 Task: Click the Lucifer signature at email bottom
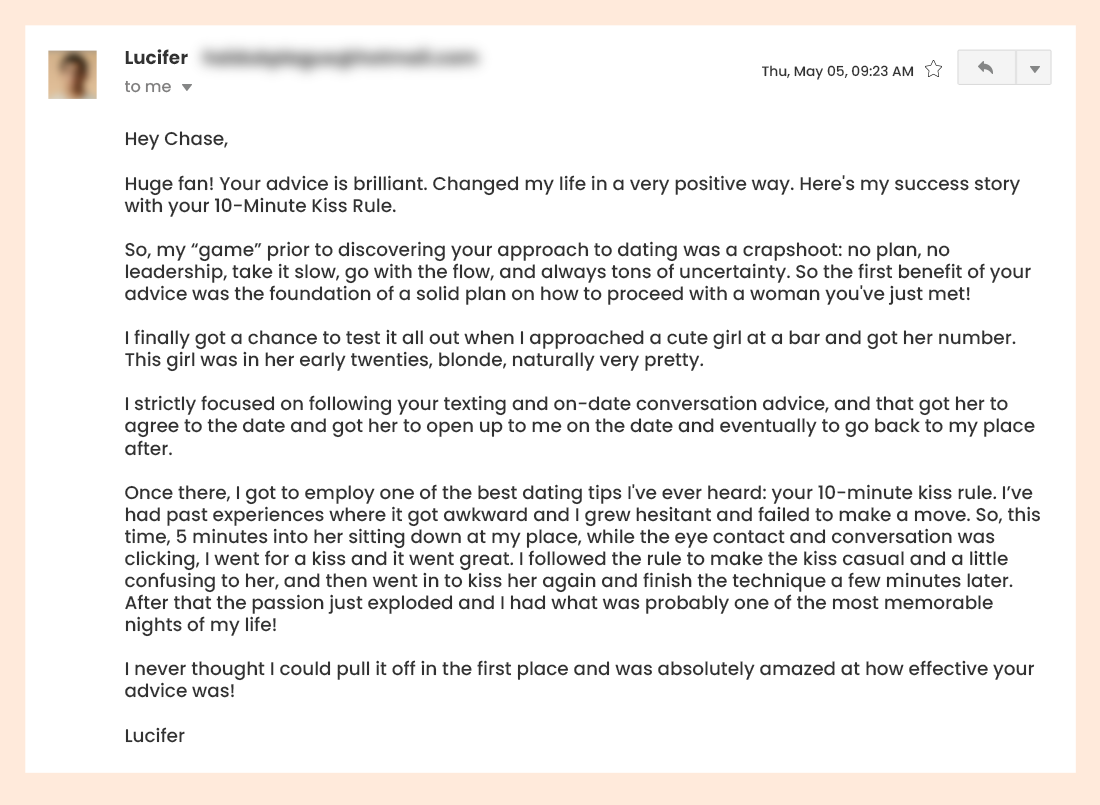click(154, 736)
